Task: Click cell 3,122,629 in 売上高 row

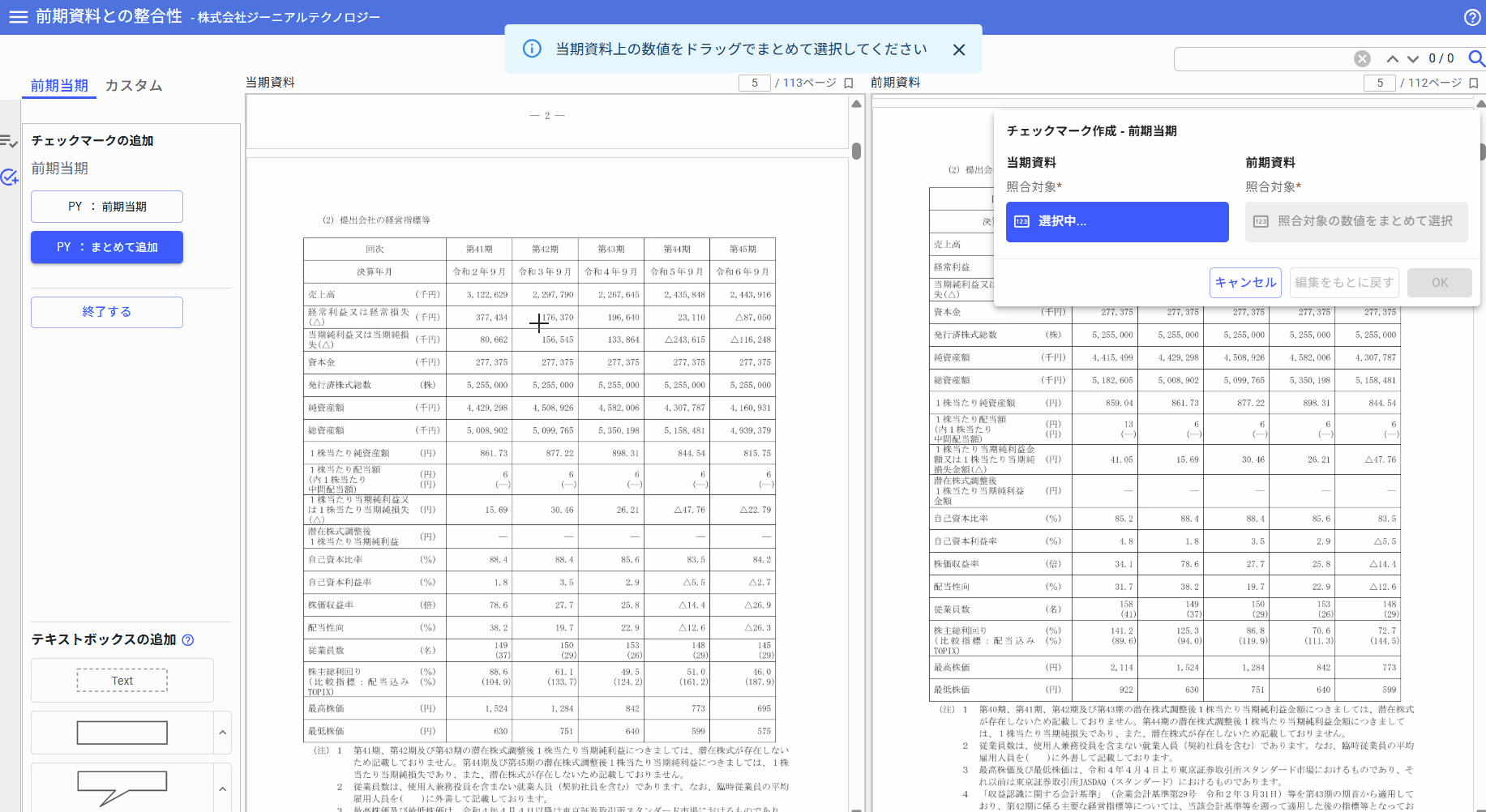Action: (487, 295)
